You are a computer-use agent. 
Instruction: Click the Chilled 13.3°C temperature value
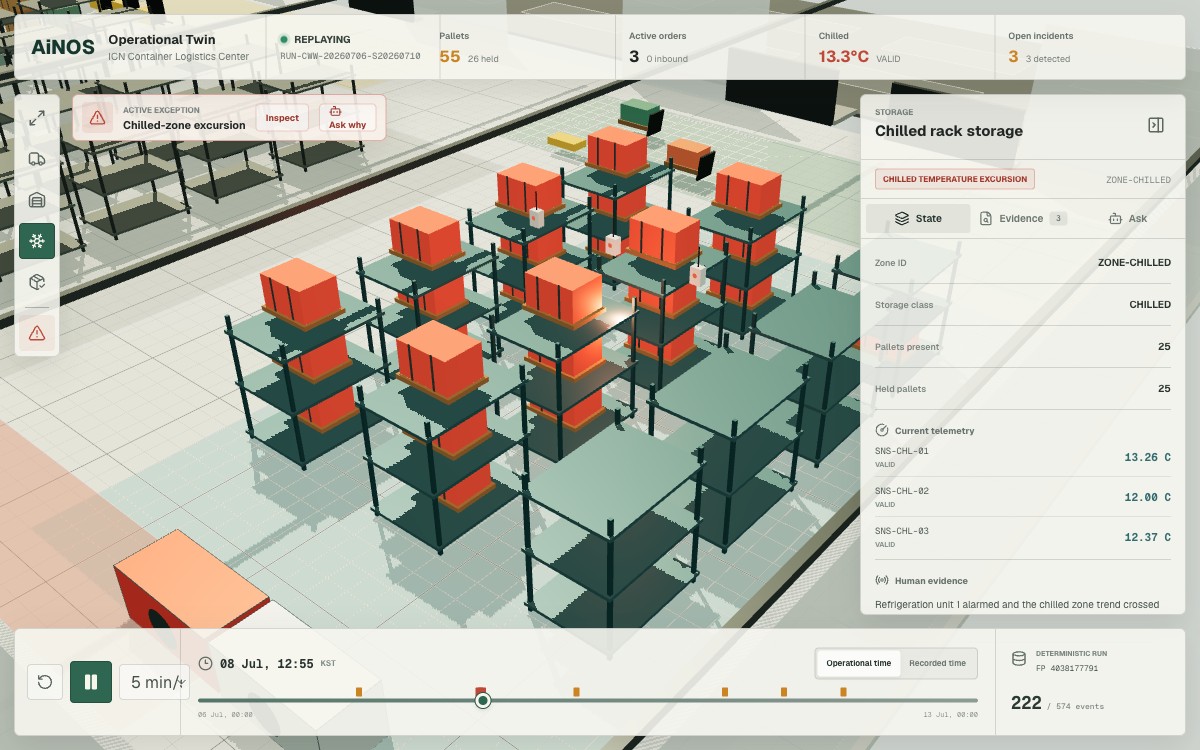[843, 57]
